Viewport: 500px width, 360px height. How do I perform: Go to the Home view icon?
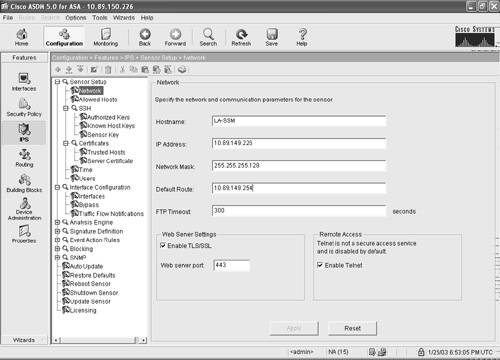(x=21, y=37)
